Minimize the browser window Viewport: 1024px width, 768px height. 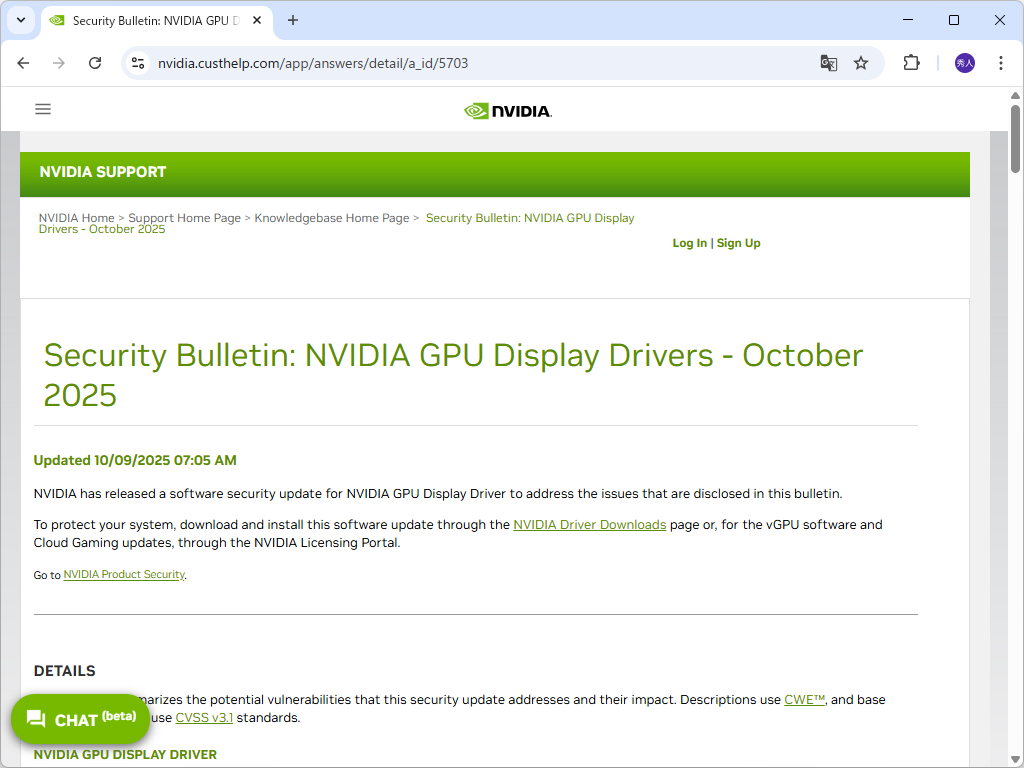908,20
